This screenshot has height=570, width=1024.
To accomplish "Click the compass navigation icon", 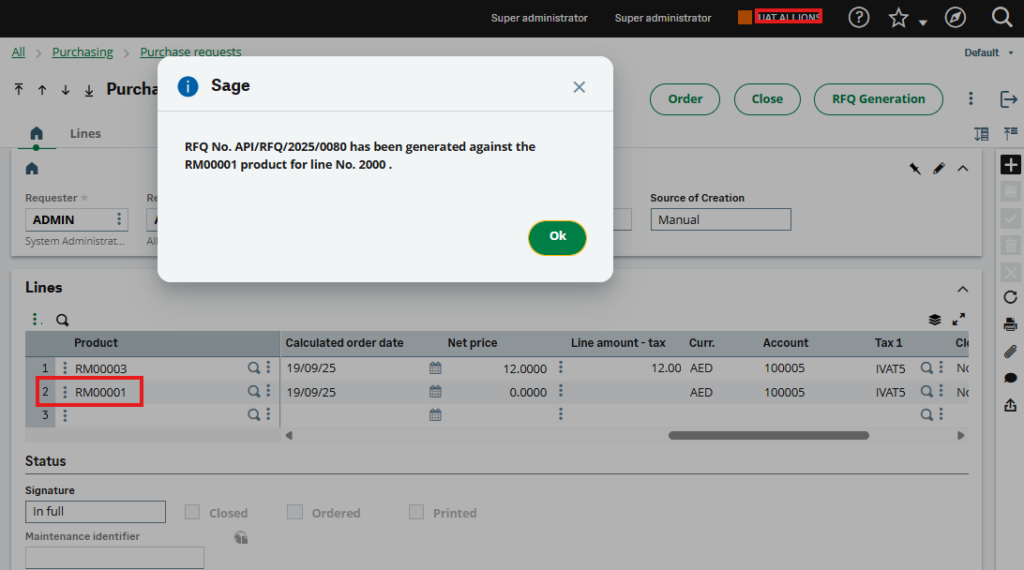I will pos(955,17).
